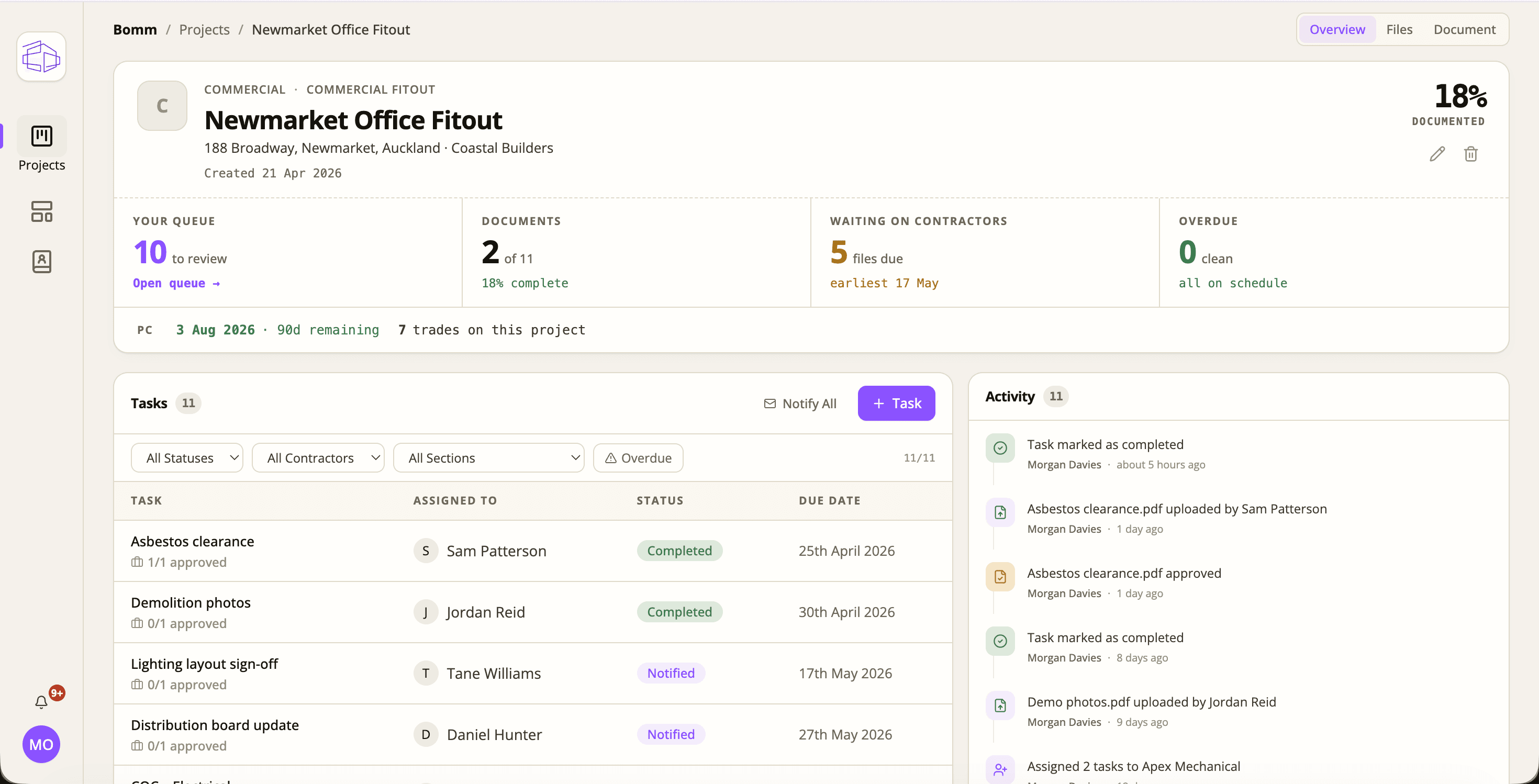The width and height of the screenshot is (1539, 784).
Task: Click the 25th April 2026 due date
Action: (x=846, y=551)
